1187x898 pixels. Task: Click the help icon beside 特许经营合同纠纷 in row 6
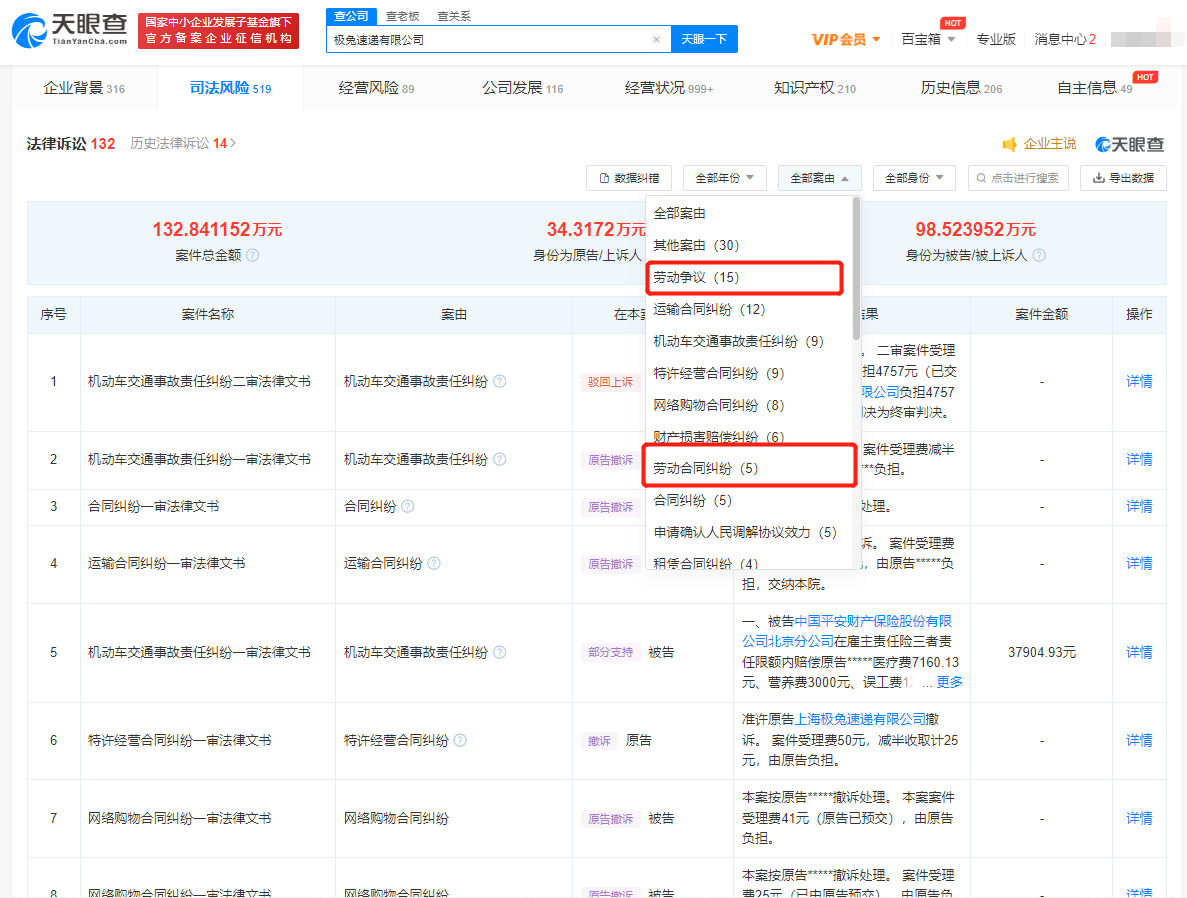(460, 740)
